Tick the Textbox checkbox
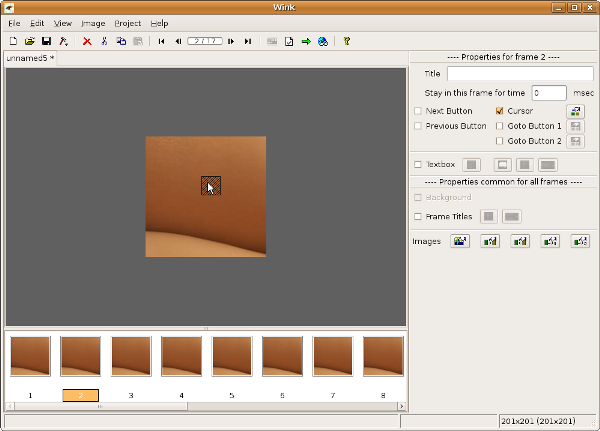600x431 pixels. click(418, 164)
